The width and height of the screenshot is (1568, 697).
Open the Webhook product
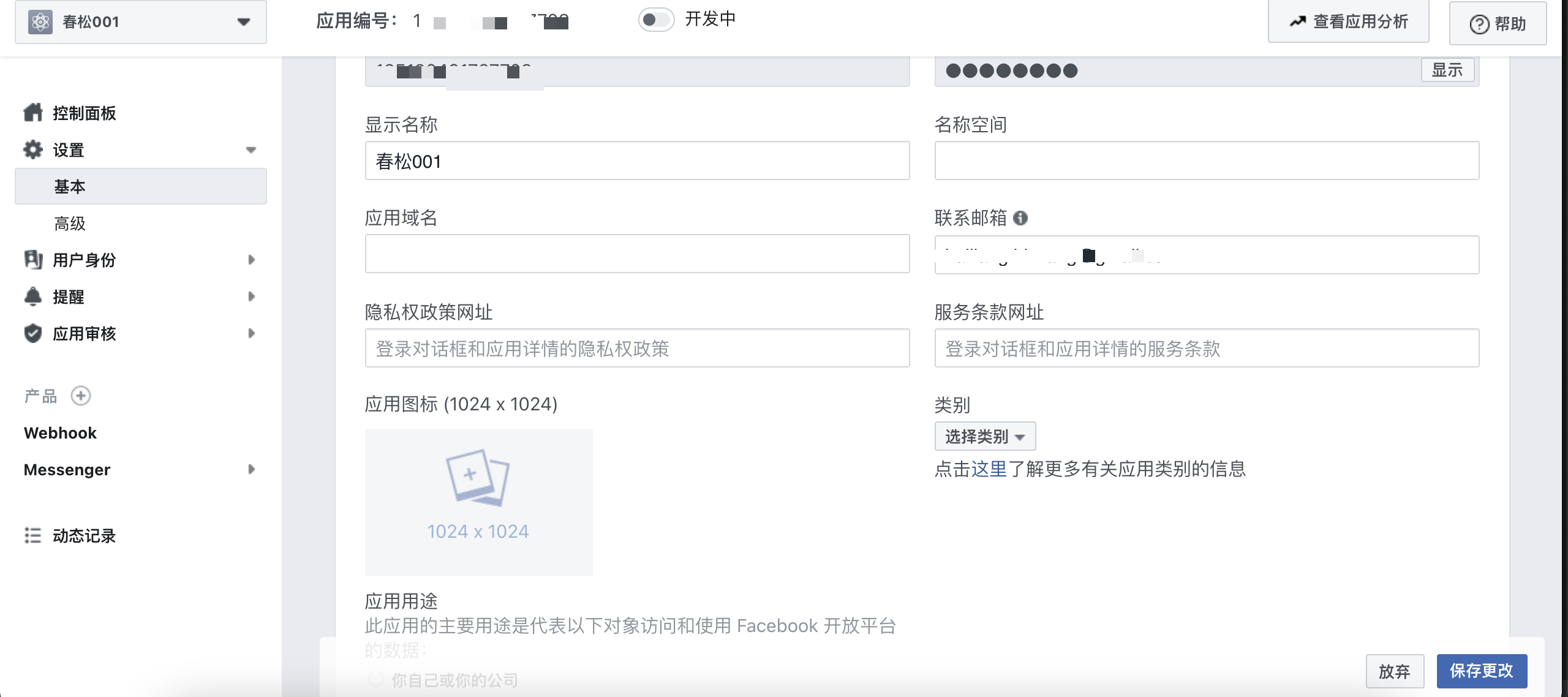[x=60, y=433]
